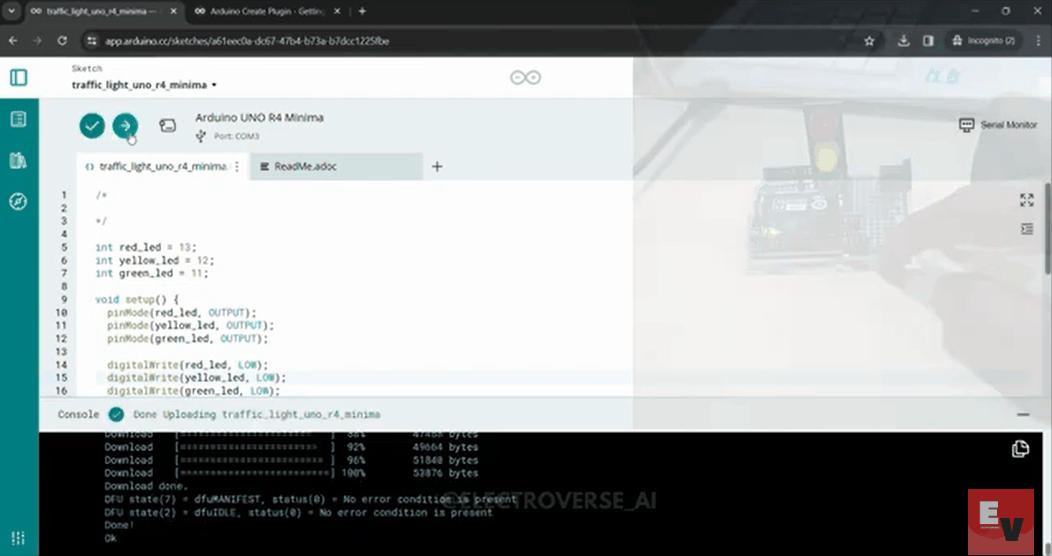Screen dimensions: 1052x556
Task: Open the Reference compass icon
Action: tap(19, 201)
